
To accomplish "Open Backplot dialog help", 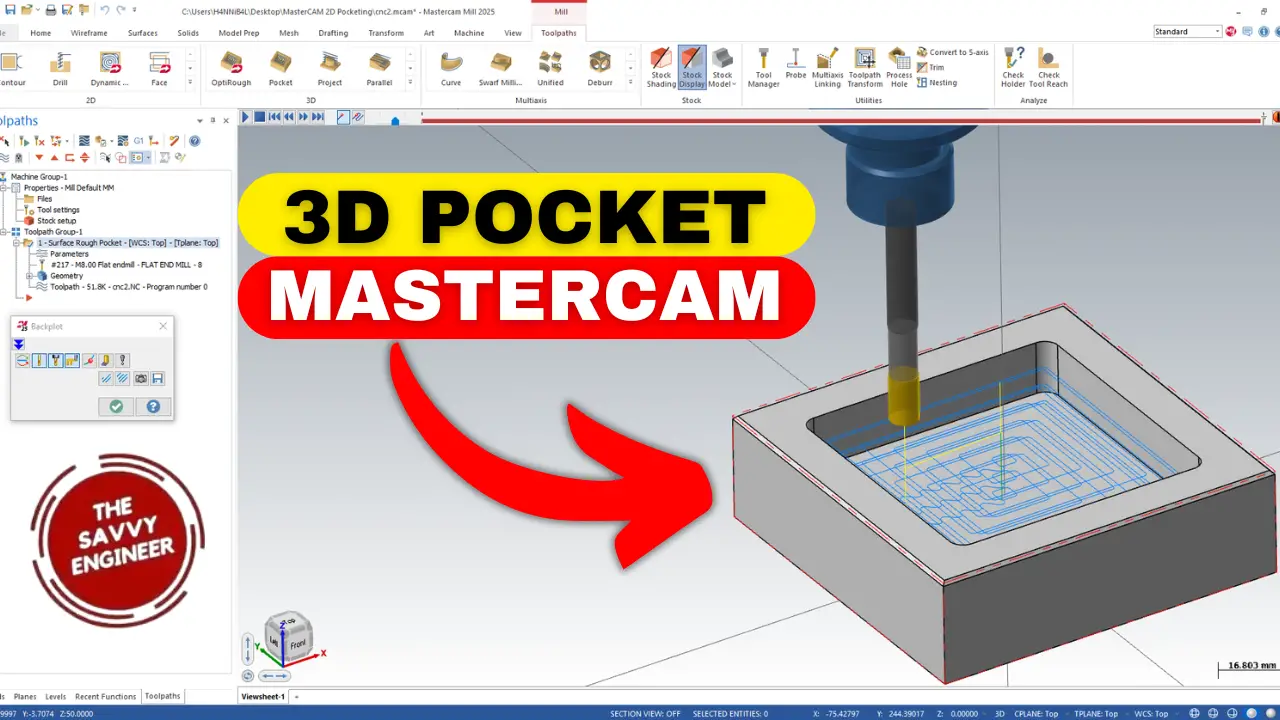I will (x=153, y=407).
